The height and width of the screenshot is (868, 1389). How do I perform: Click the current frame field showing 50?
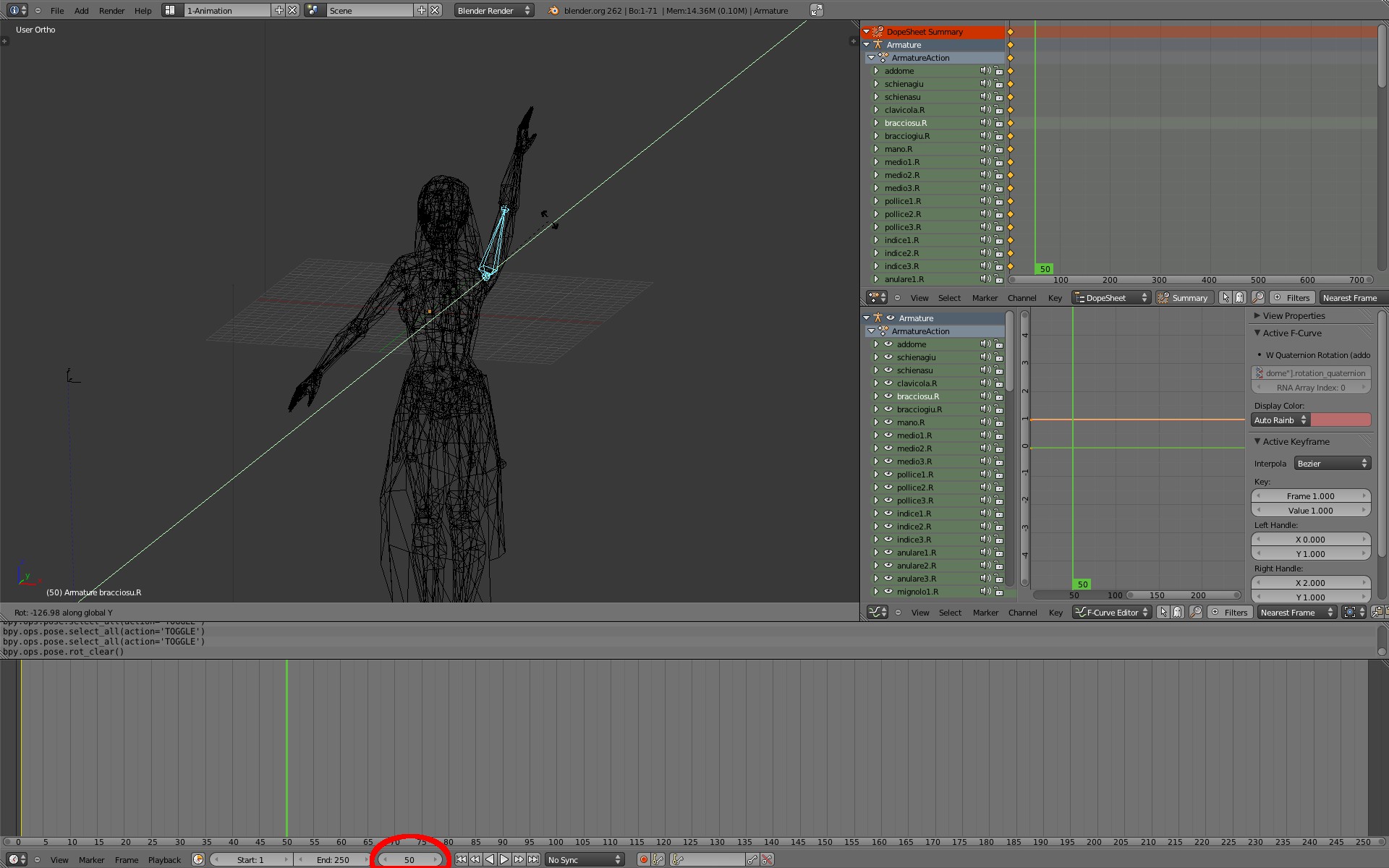pos(409,859)
